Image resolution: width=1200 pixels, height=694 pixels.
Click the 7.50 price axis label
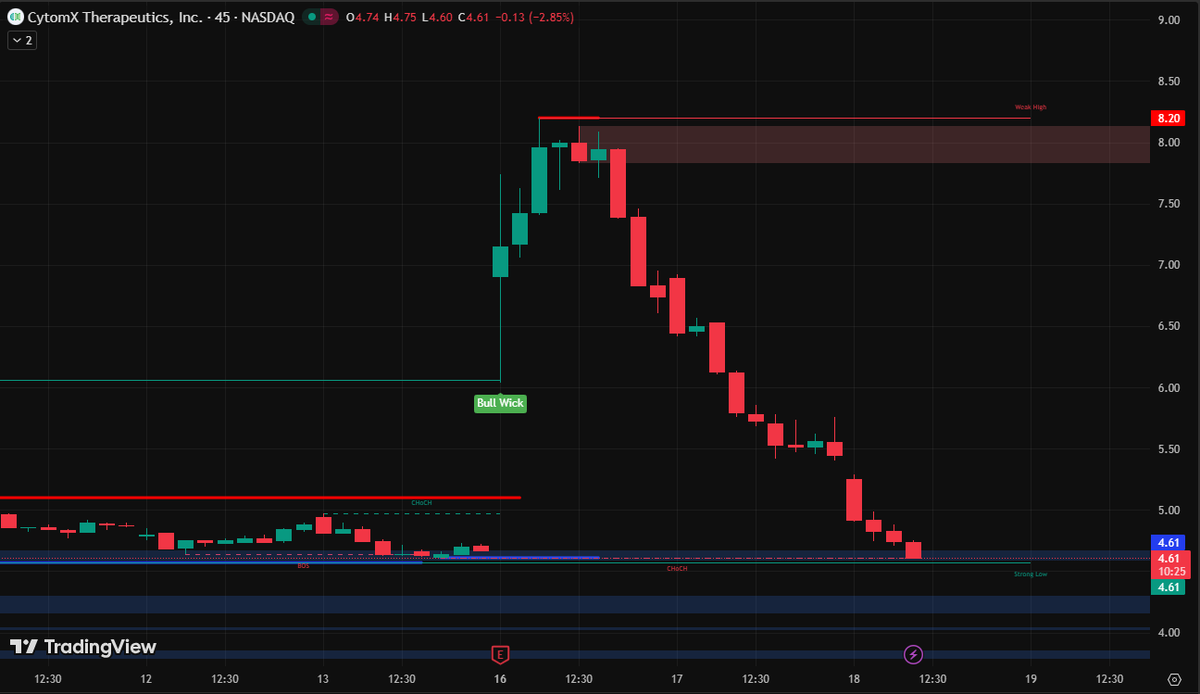(1168, 204)
